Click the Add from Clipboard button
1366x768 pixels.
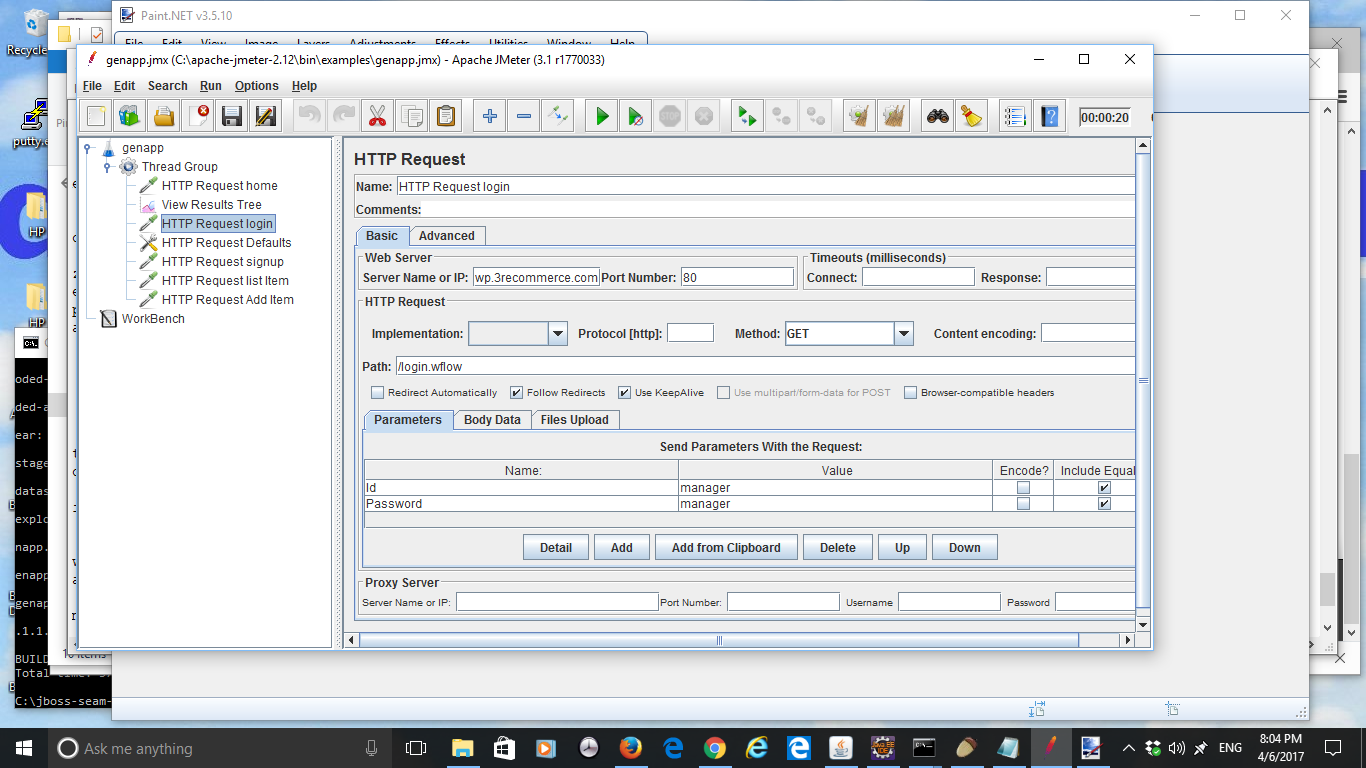tap(726, 547)
